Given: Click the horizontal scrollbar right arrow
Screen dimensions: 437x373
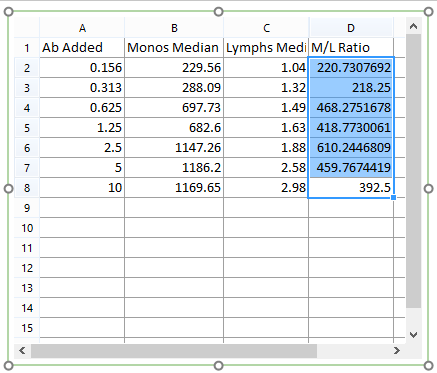Looking at the screenshot, I should (x=397, y=350).
